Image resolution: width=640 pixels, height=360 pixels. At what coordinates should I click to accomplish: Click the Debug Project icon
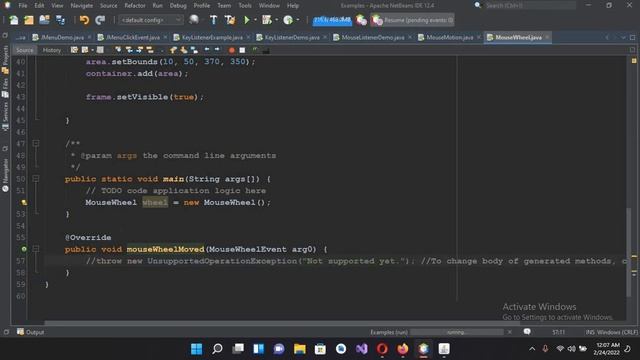[267, 20]
